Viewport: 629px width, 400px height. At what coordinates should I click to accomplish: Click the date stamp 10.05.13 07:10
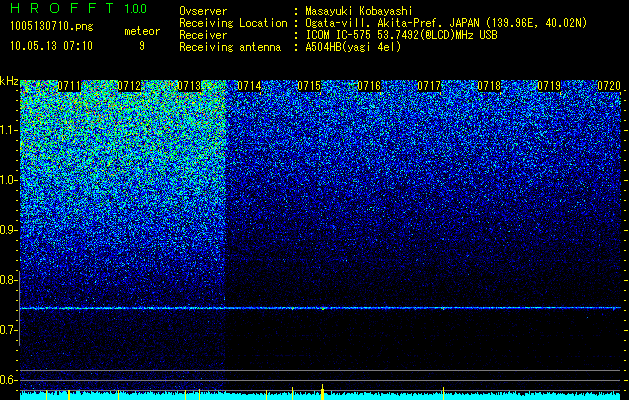tap(51, 46)
